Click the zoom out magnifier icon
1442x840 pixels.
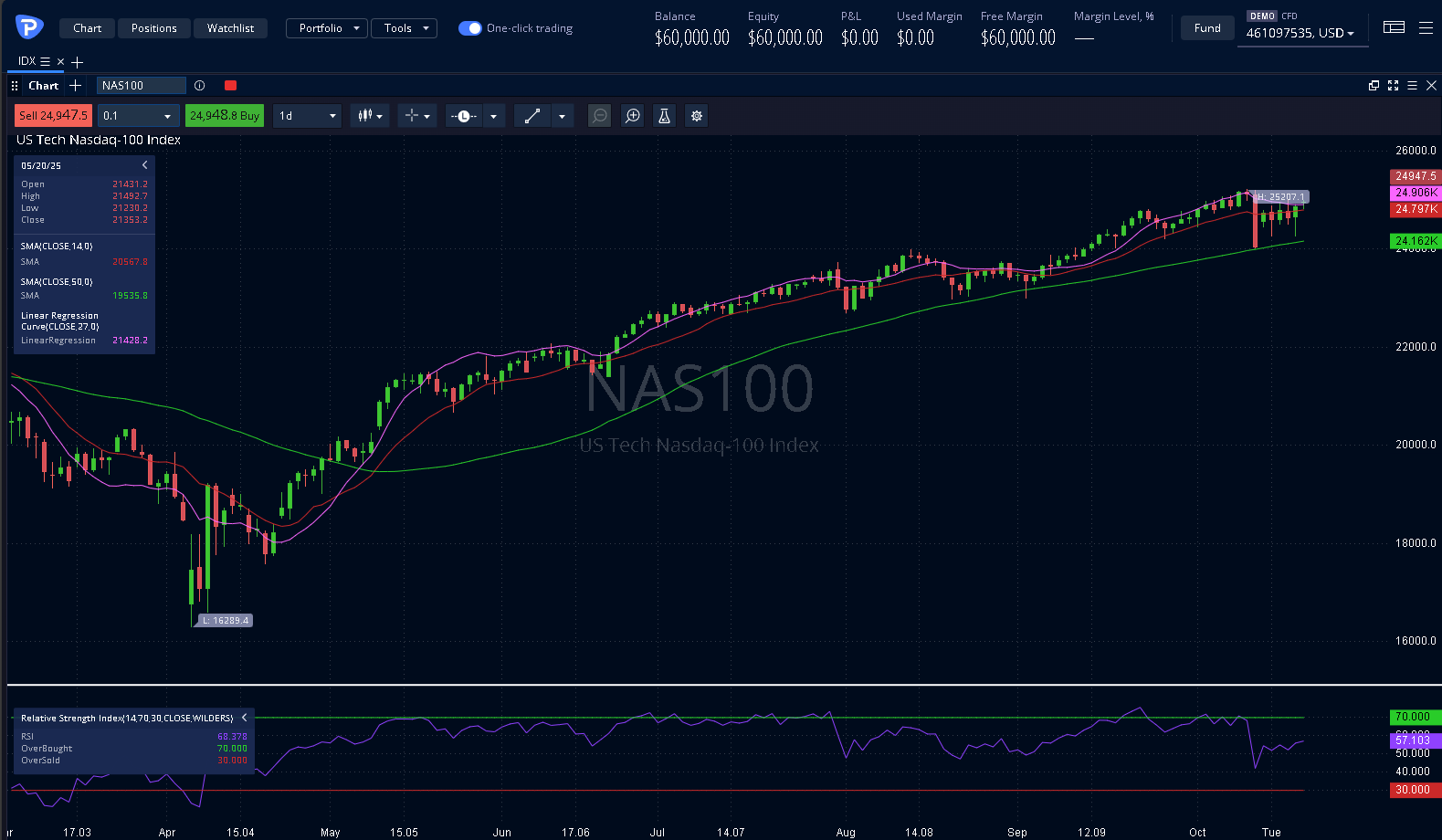(x=599, y=116)
